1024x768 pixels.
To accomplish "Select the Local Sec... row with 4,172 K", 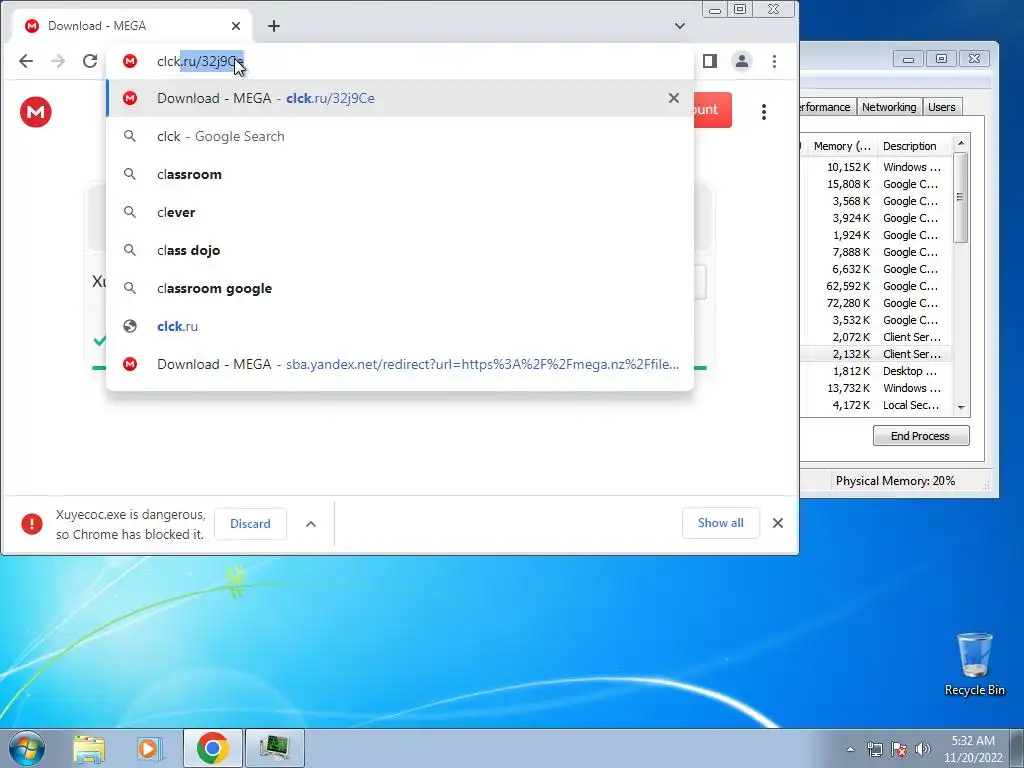I will 876,405.
